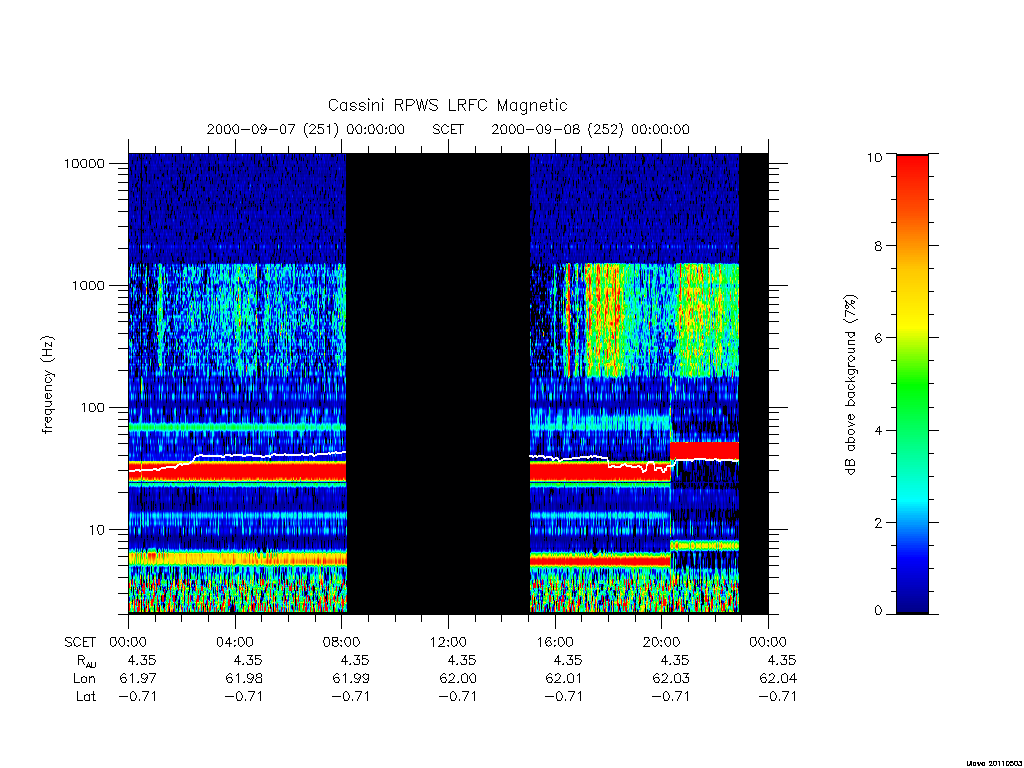Image resolution: width=1024 pixels, height=768 pixels.
Task: Click the R_AU row label
Action: 86,661
